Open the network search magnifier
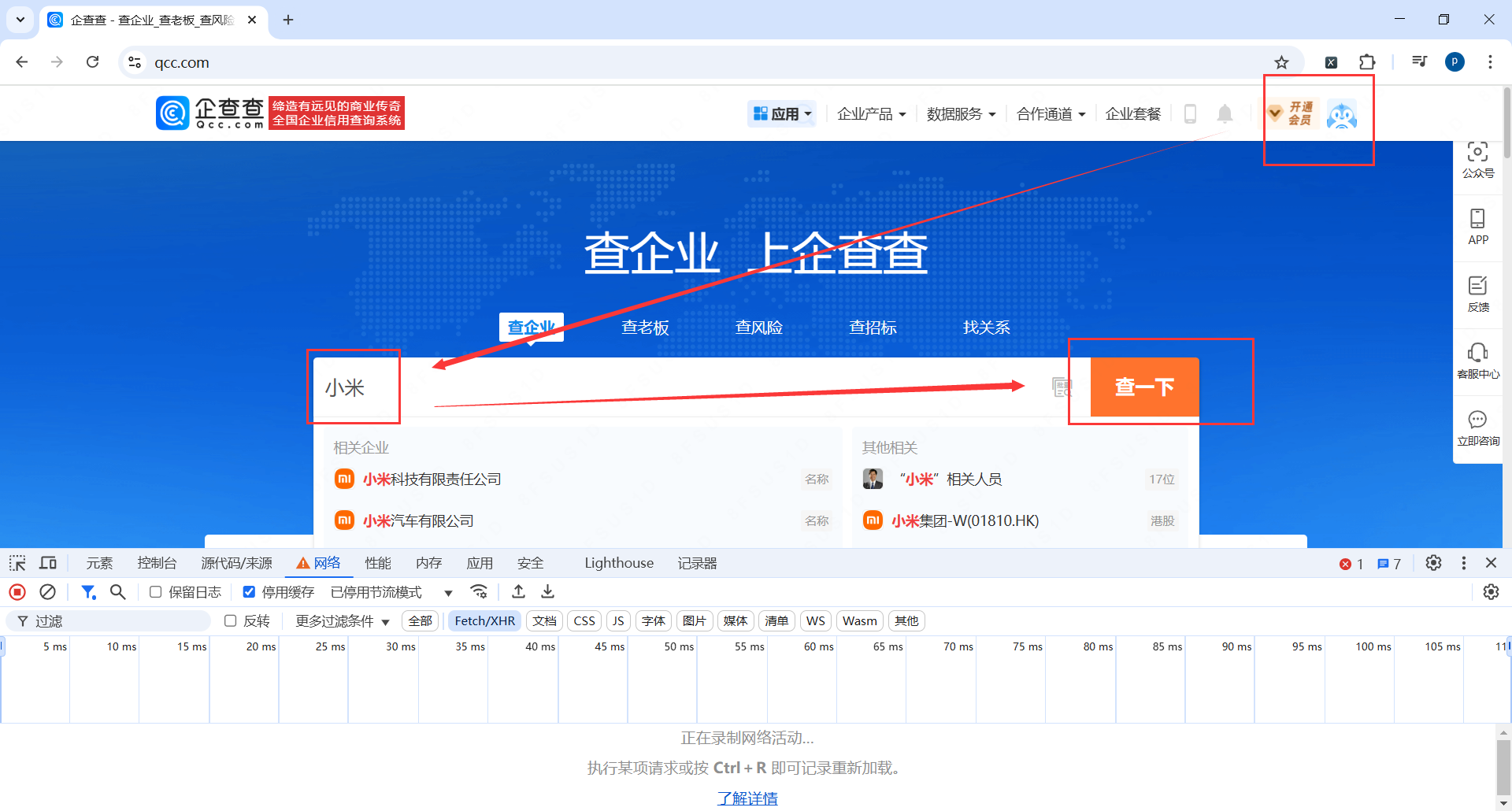 pyautogui.click(x=117, y=592)
